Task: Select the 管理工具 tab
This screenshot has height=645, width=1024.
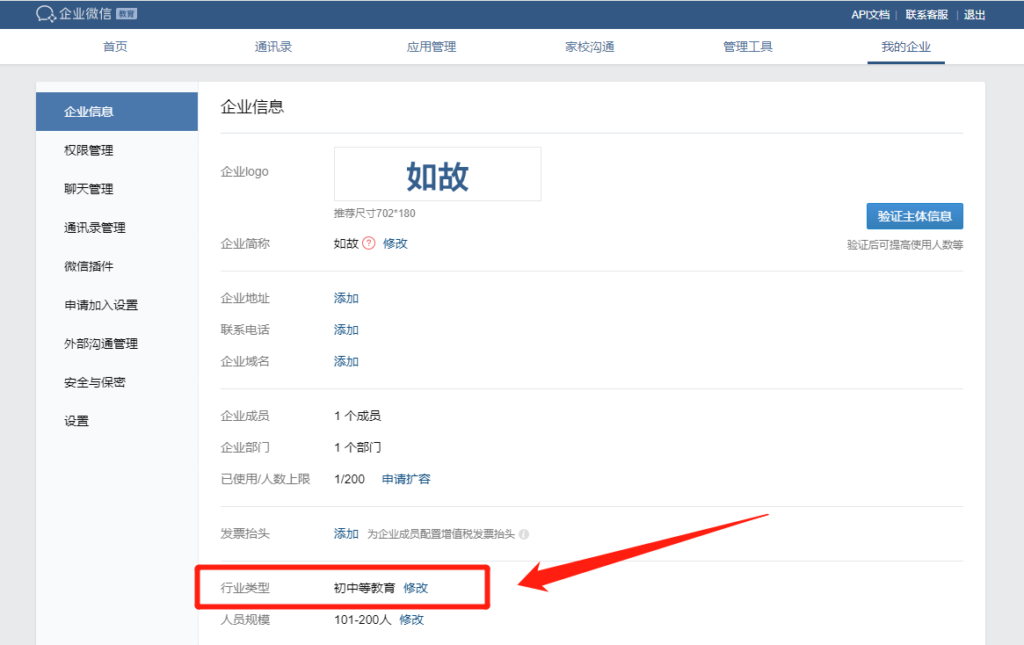Action: point(747,46)
